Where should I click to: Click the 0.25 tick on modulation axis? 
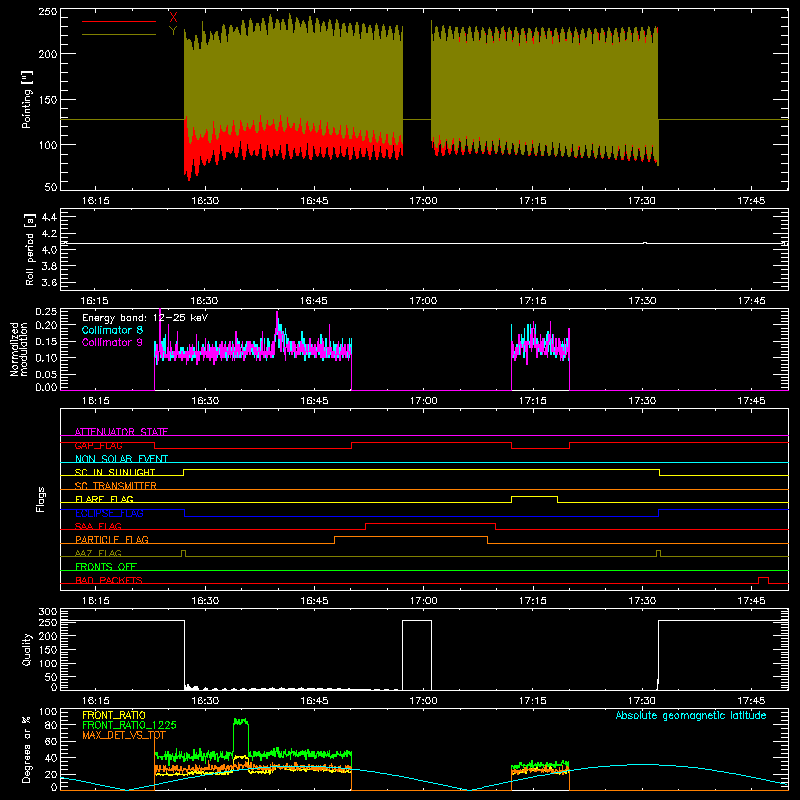coord(46,312)
